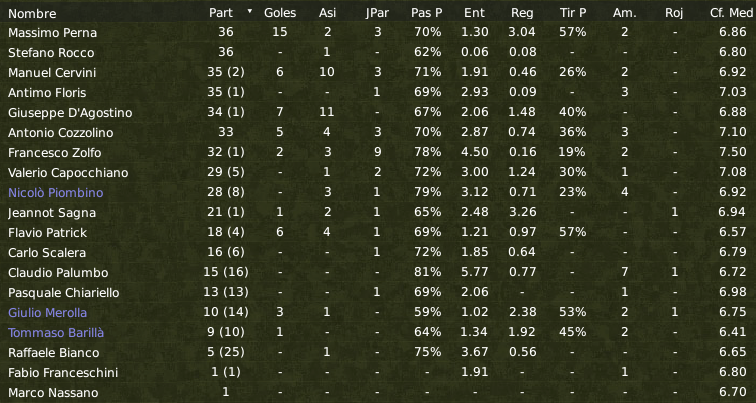Open Tommaso Barillà player link

click(x=56, y=333)
